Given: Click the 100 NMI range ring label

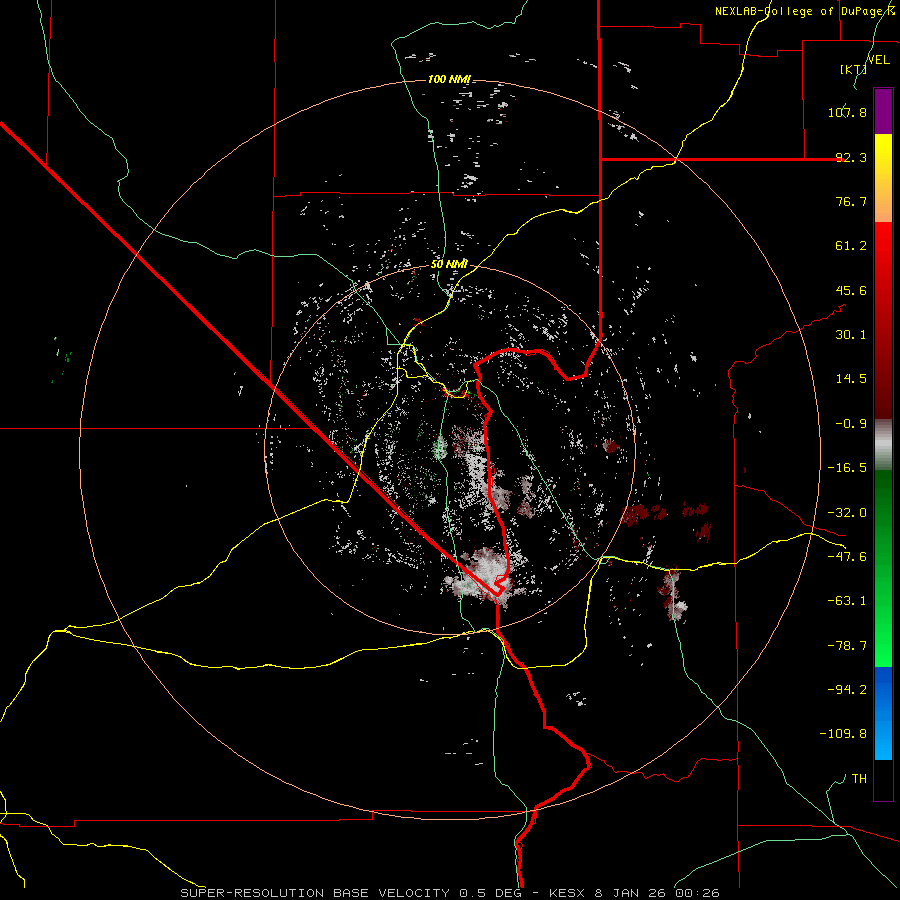Looking at the screenshot, I should 449,79.
